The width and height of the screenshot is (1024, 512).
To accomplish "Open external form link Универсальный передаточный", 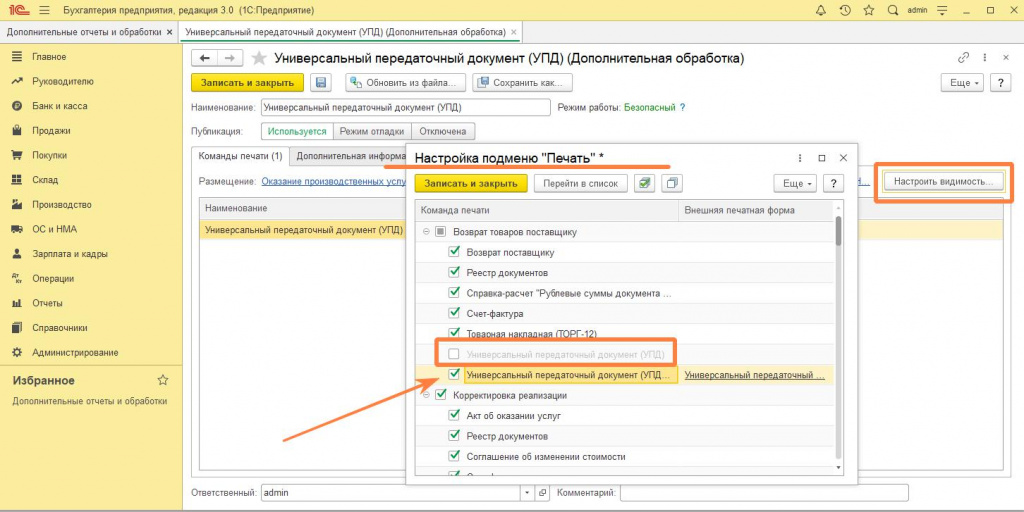I will (x=754, y=375).
